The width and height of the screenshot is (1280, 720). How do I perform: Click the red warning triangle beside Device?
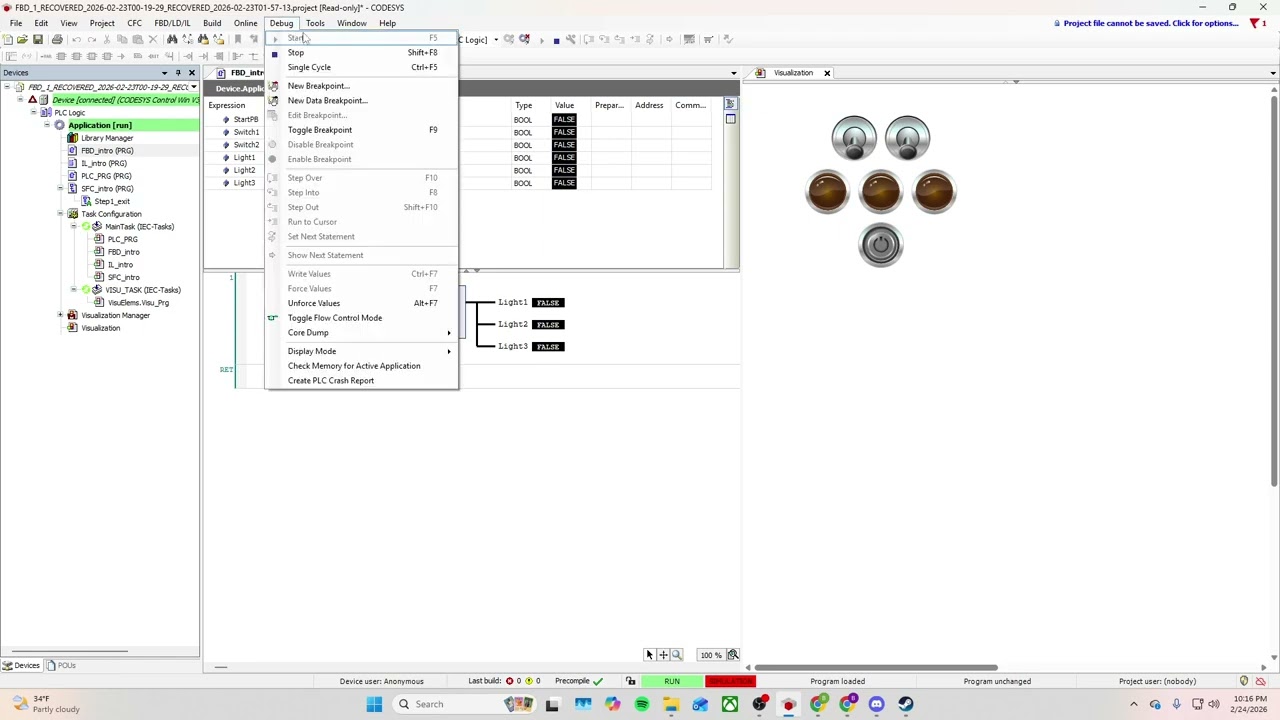pyautogui.click(x=32, y=100)
